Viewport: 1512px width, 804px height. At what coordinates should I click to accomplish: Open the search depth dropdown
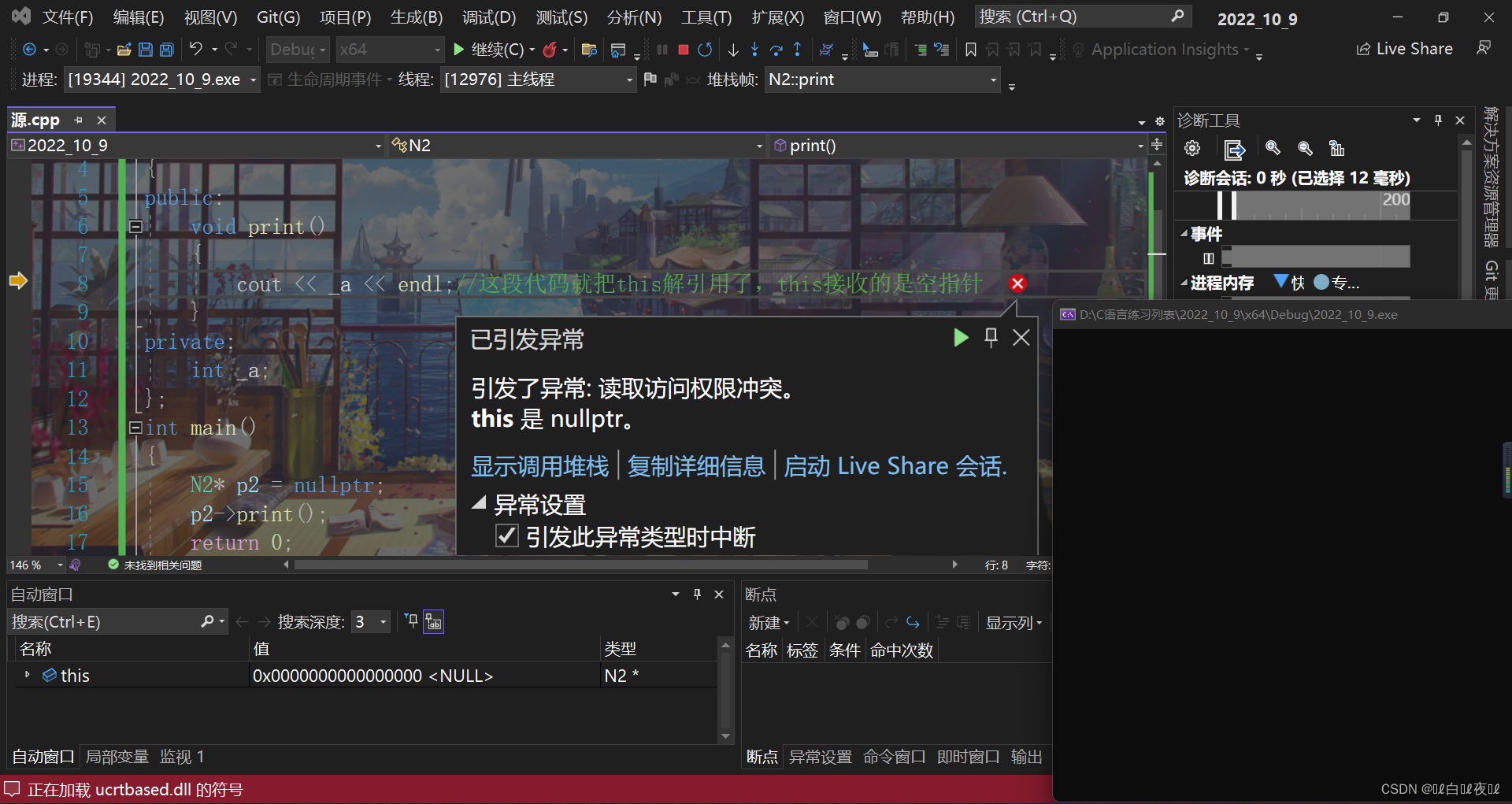[x=372, y=622]
